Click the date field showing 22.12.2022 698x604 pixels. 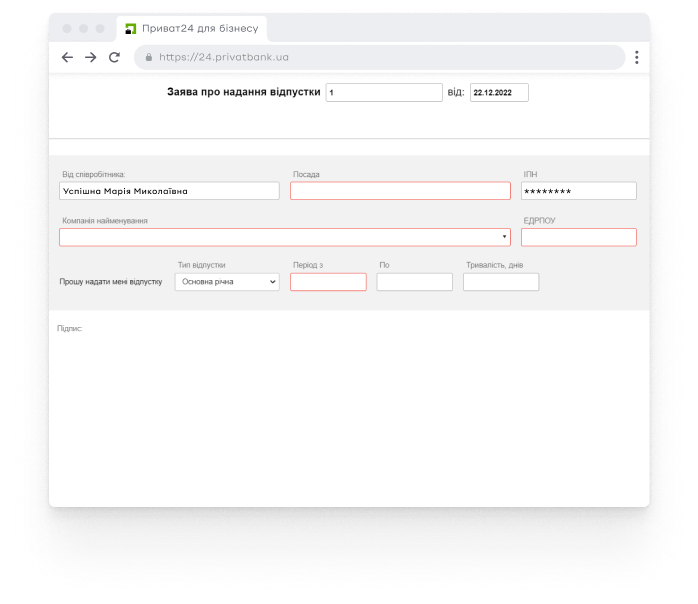tap(498, 93)
